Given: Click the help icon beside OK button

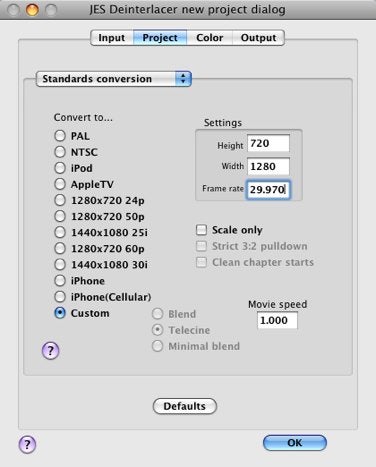Looking at the screenshot, I should pyautogui.click(x=27, y=444).
